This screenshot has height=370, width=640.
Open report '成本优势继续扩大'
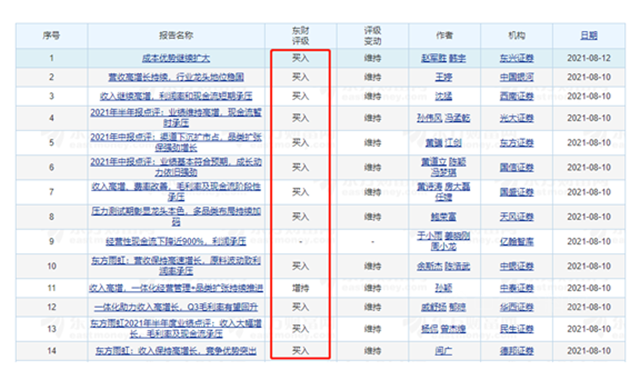click(x=176, y=58)
